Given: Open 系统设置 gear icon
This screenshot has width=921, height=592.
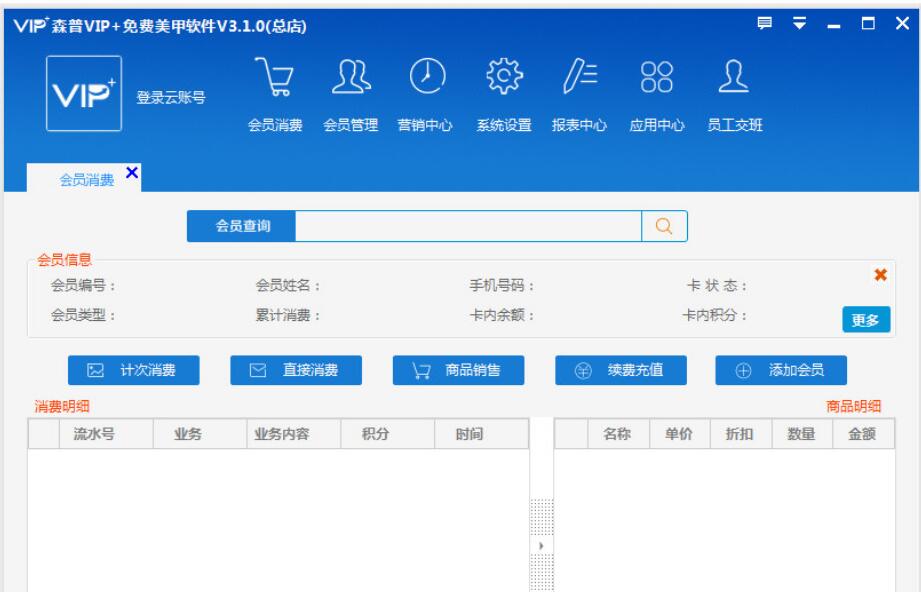Looking at the screenshot, I should (504, 76).
